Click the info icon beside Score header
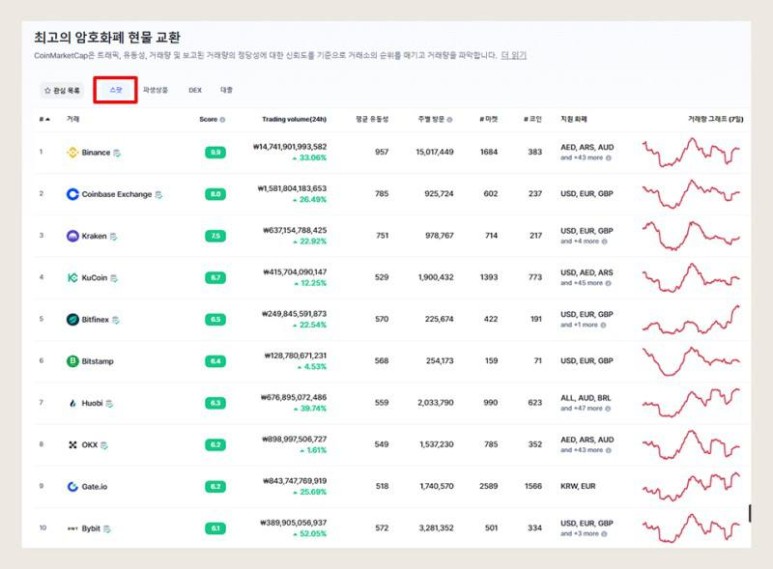 point(223,120)
